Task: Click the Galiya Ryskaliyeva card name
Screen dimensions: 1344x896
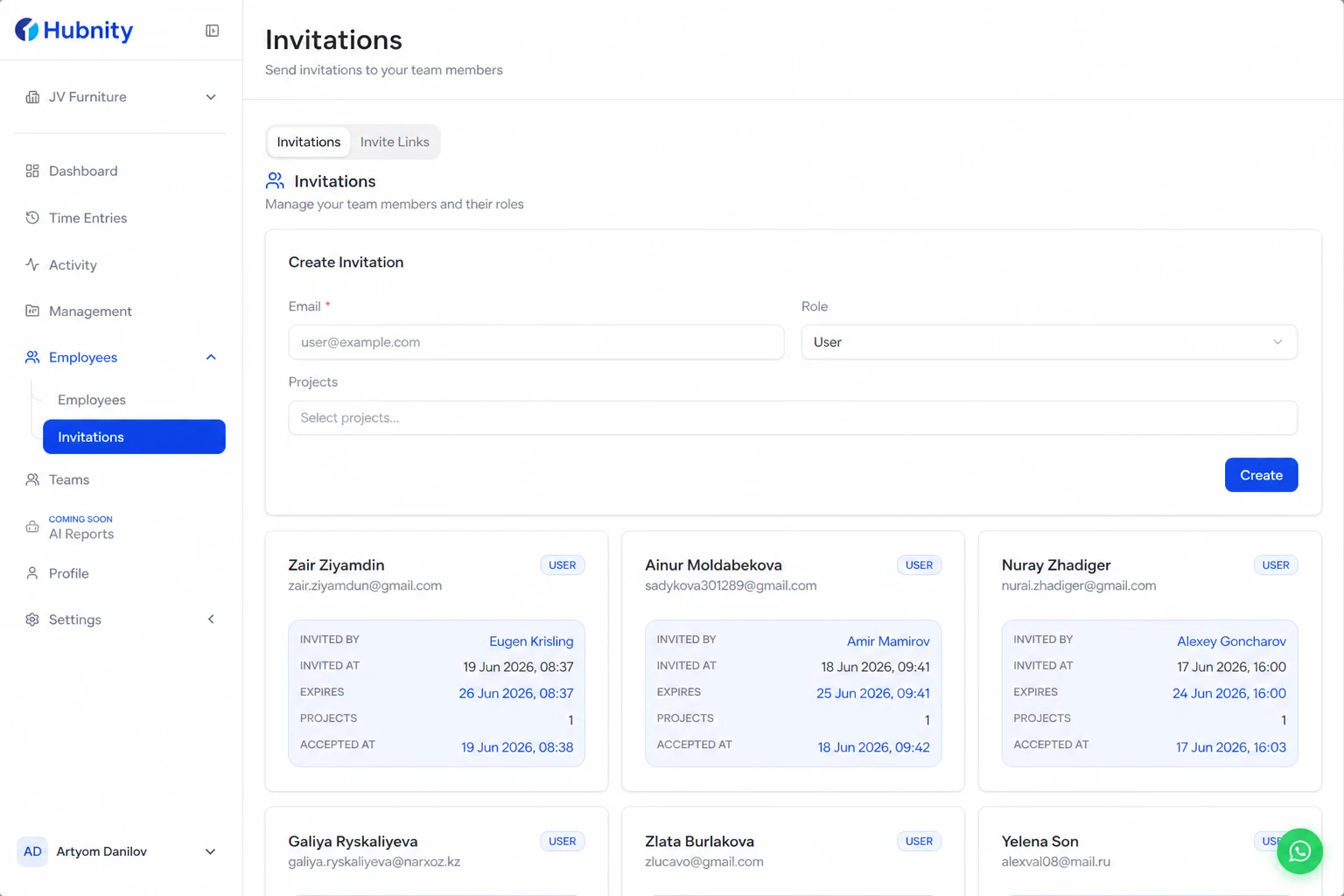Action: (353, 842)
